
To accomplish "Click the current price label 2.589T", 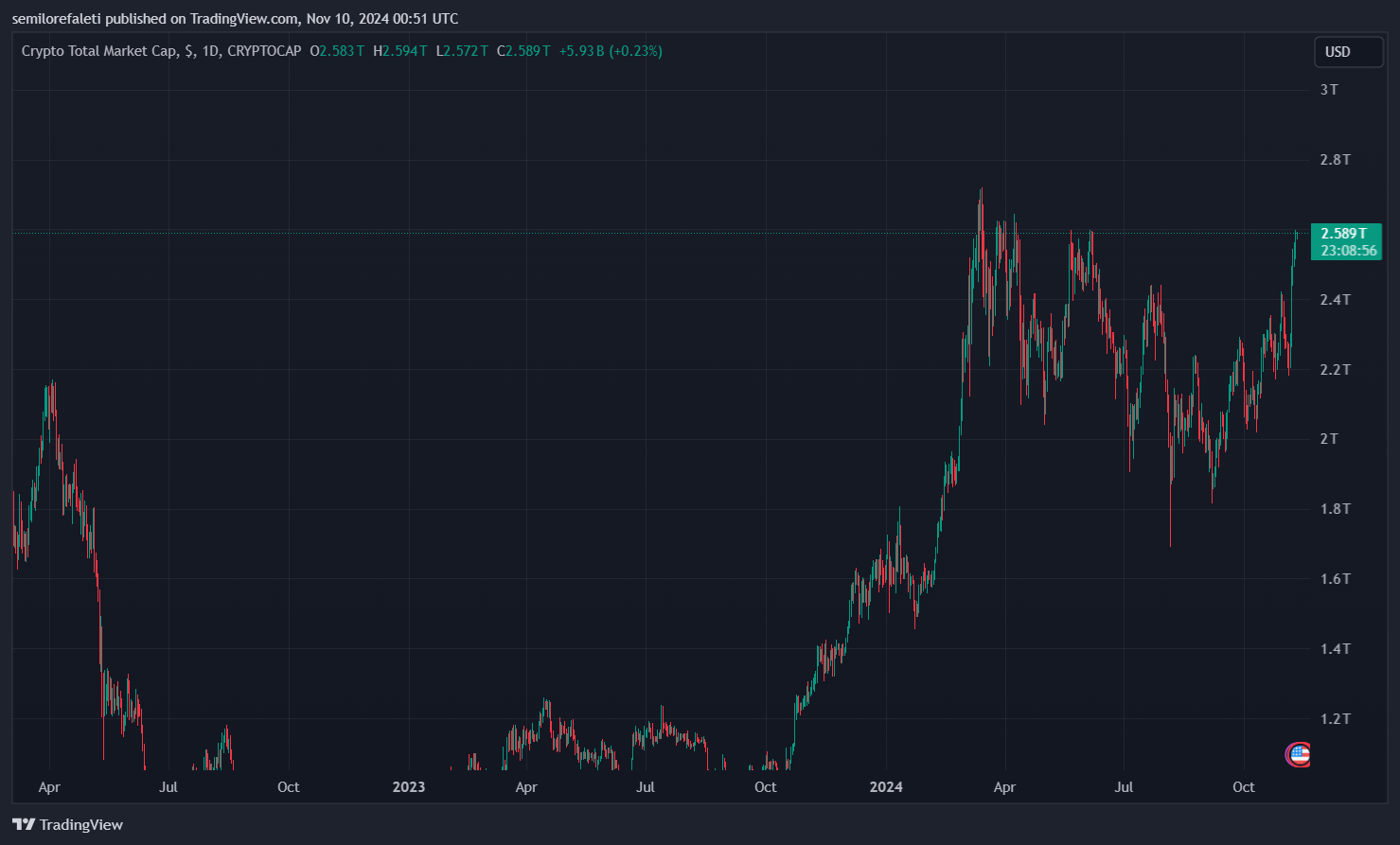I will (1344, 234).
